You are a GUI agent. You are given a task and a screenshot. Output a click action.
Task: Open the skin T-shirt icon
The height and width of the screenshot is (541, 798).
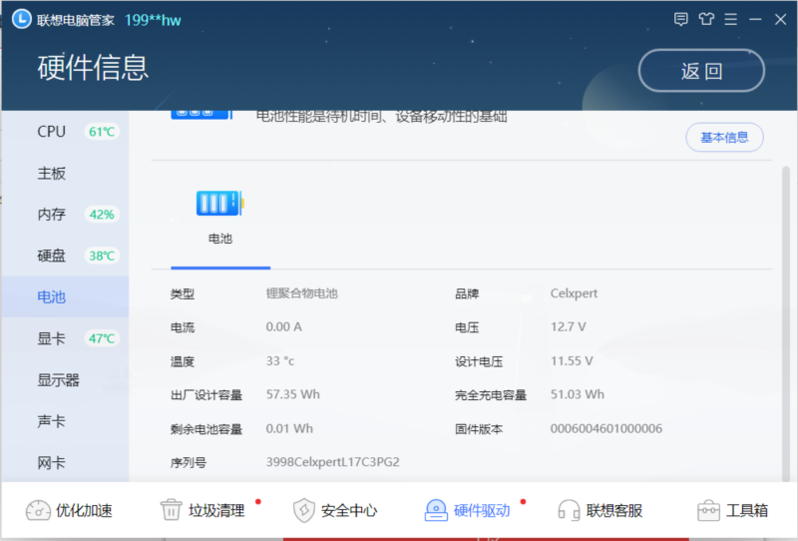707,19
